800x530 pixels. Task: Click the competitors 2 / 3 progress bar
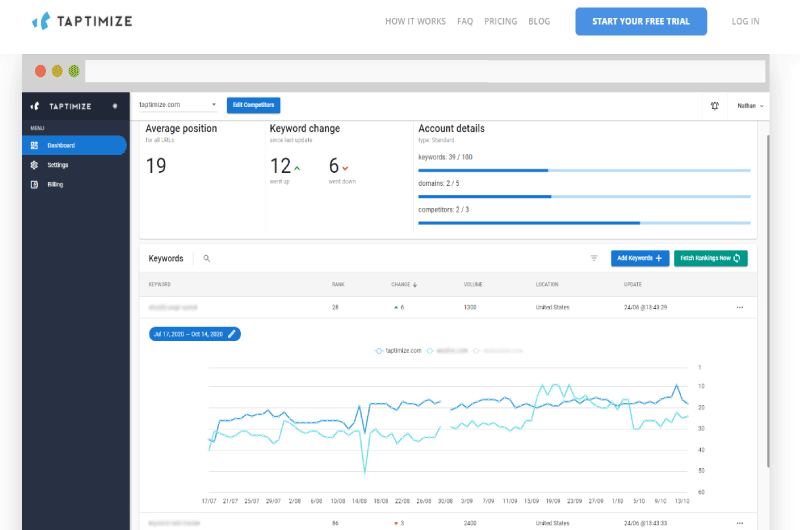click(x=584, y=223)
